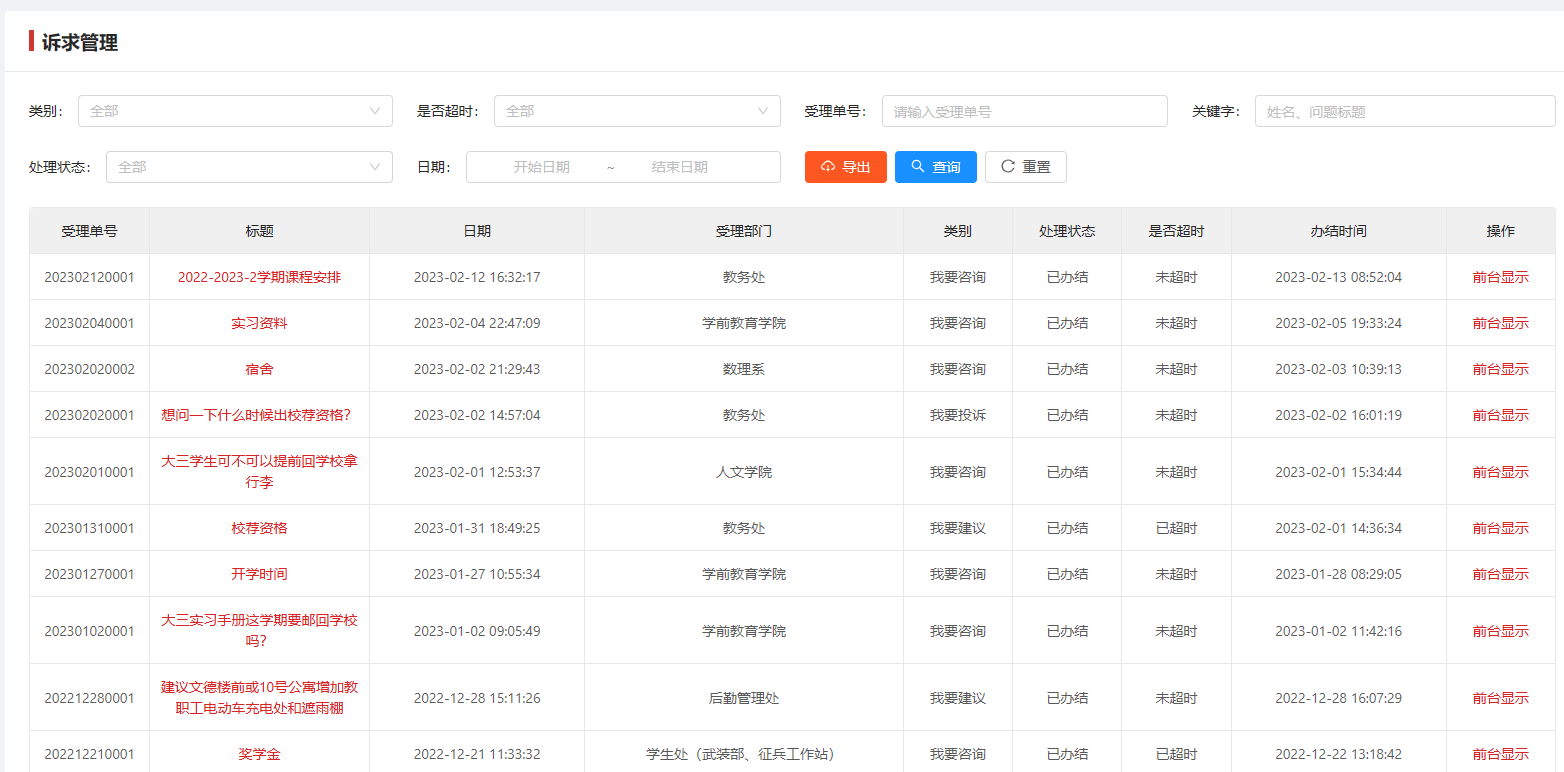
Task: Click the 人文学院 department cell
Action: (x=744, y=472)
